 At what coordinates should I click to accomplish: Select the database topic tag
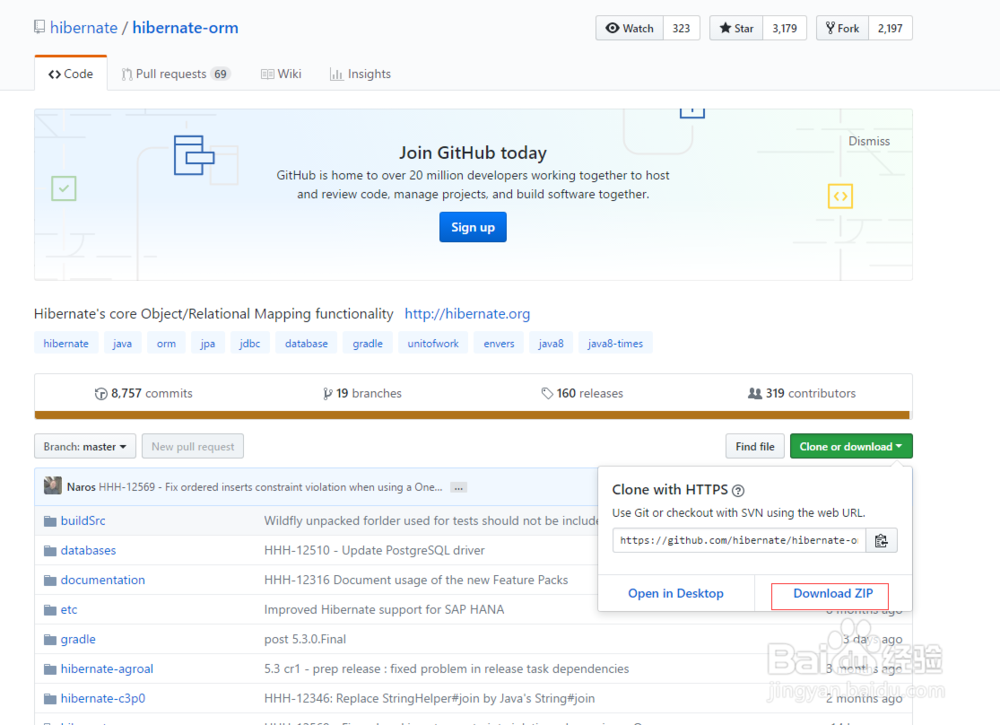[x=306, y=343]
